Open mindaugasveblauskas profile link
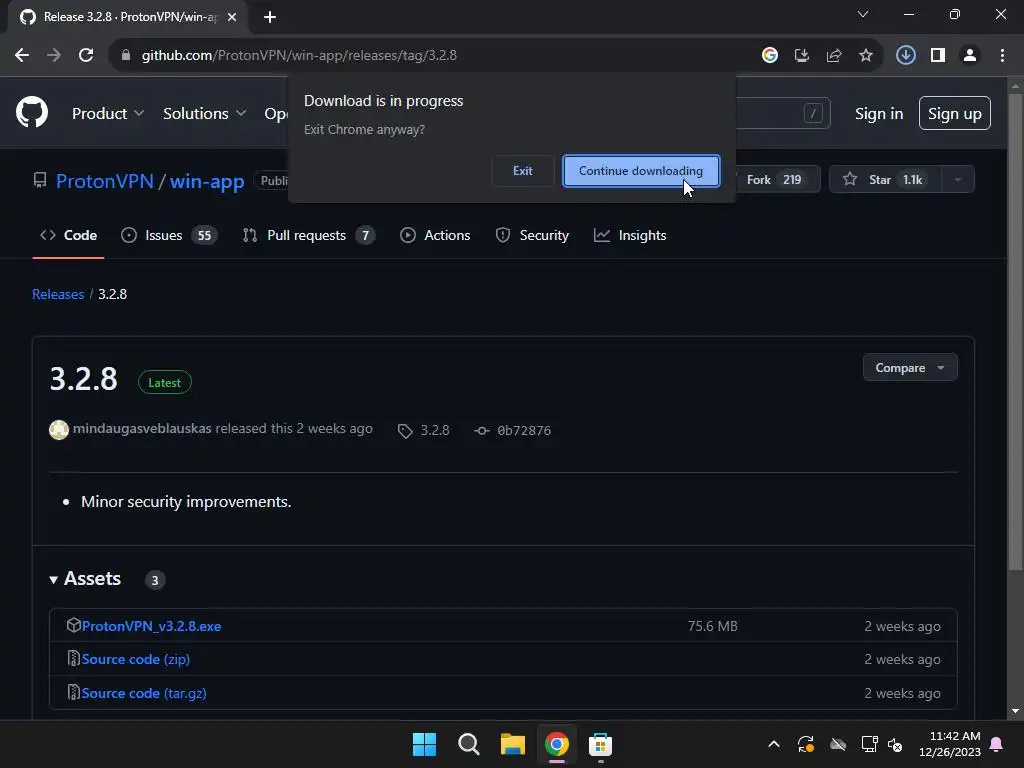 (142, 429)
